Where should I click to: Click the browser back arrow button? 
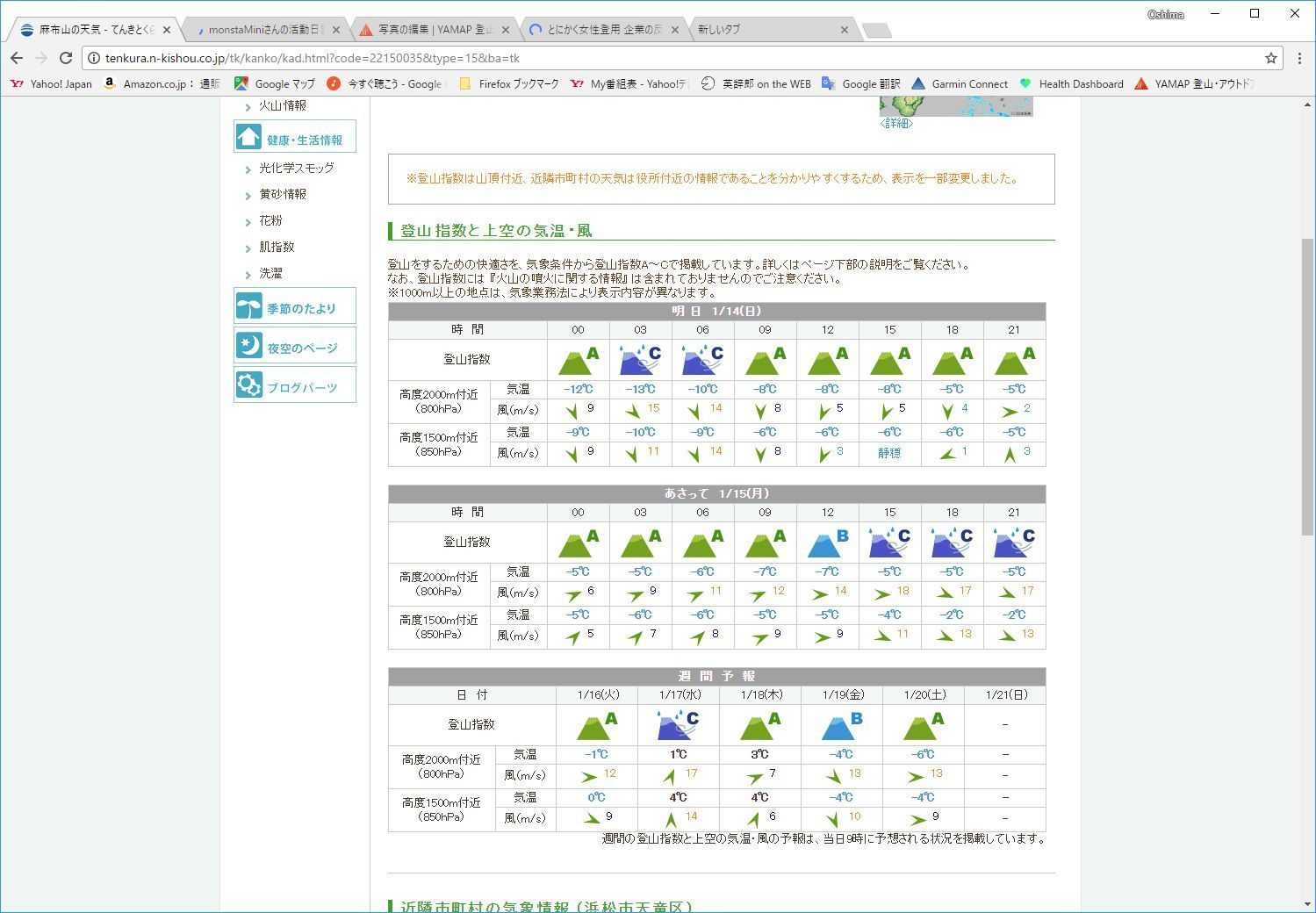point(17,58)
